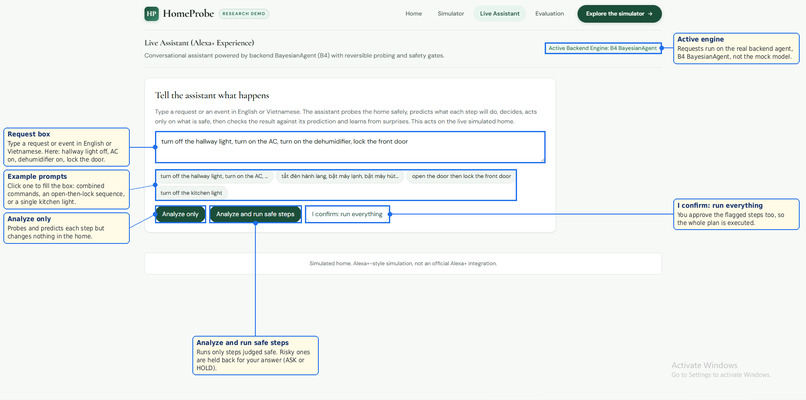806x400 pixels.
Task: Click 'Tell the assistant what happens' heading
Action: click(x=212, y=96)
